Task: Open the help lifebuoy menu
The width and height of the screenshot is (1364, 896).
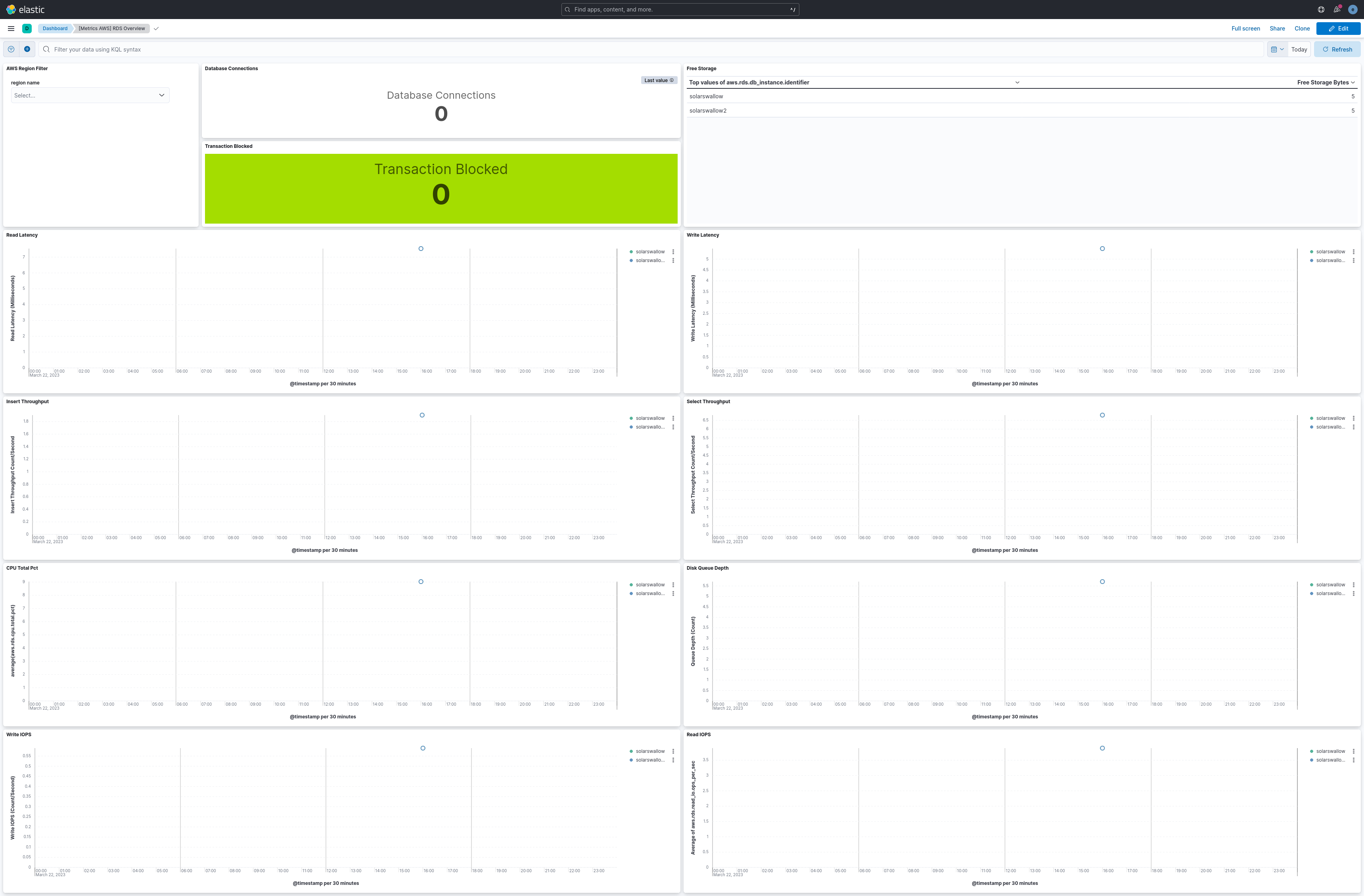Action: pyautogui.click(x=1321, y=10)
